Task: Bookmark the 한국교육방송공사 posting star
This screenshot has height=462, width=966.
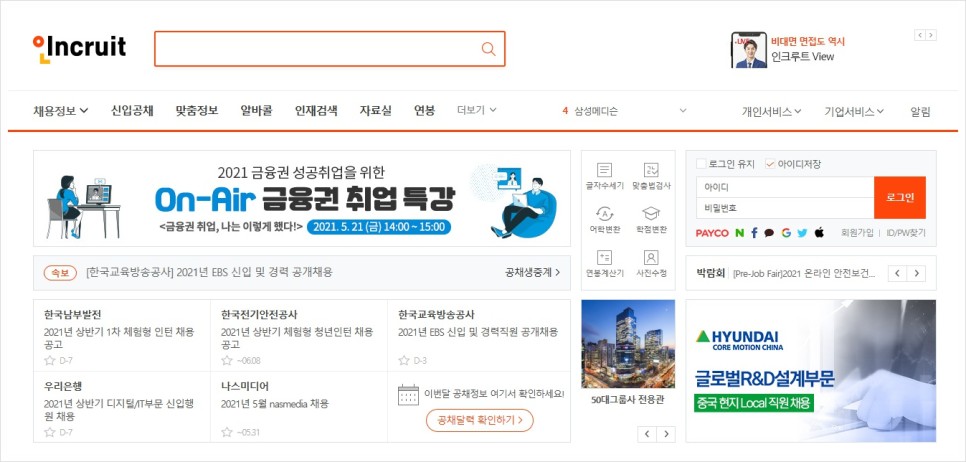Action: (404, 360)
